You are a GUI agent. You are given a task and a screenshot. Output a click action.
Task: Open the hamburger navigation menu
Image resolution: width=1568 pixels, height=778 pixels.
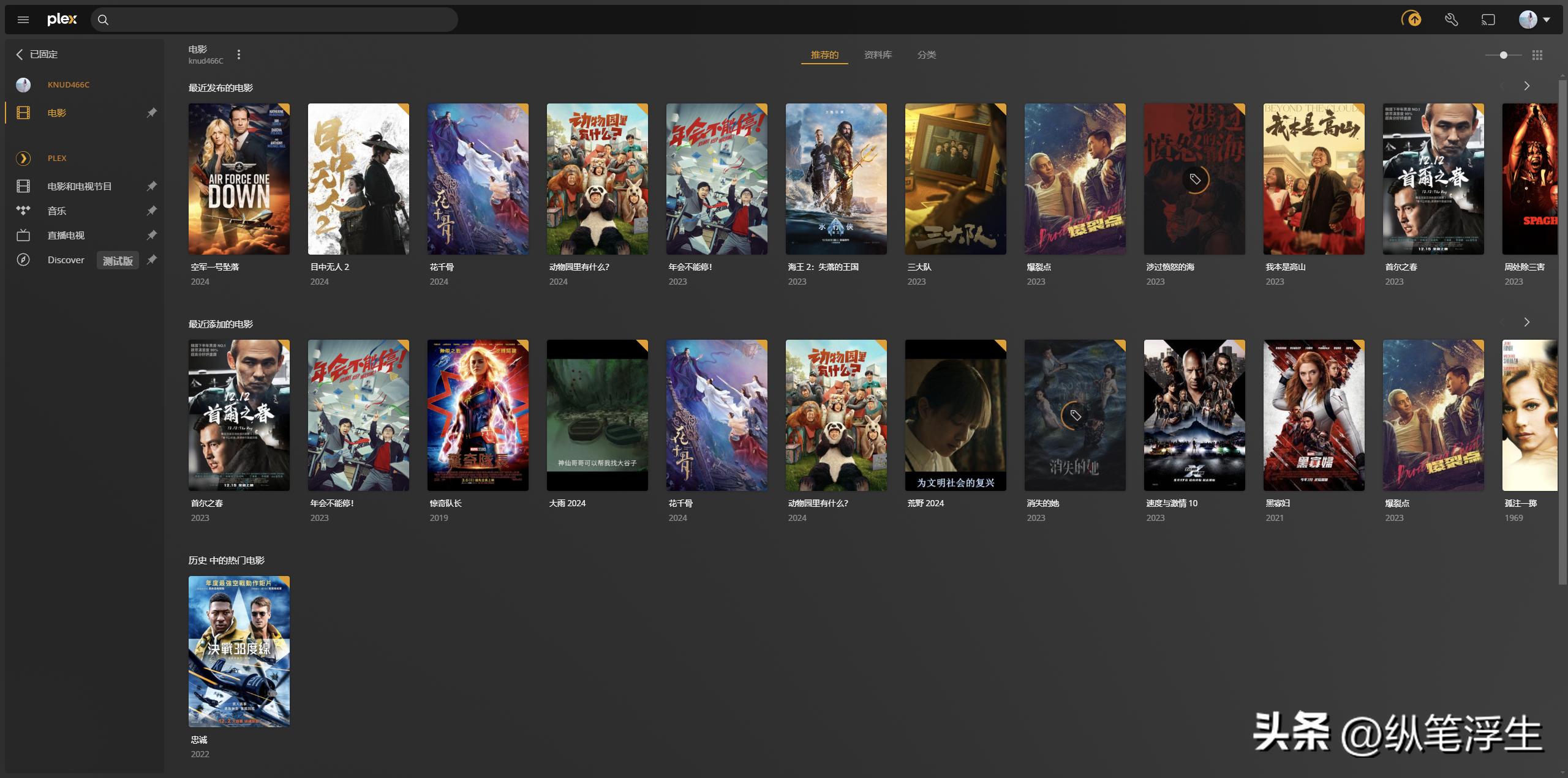[x=23, y=20]
